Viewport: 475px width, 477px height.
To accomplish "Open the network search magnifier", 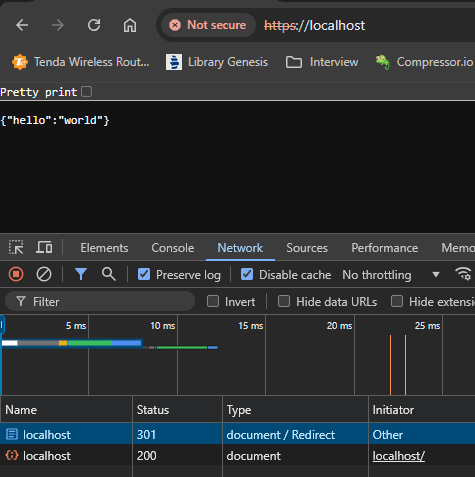I will 109,274.
